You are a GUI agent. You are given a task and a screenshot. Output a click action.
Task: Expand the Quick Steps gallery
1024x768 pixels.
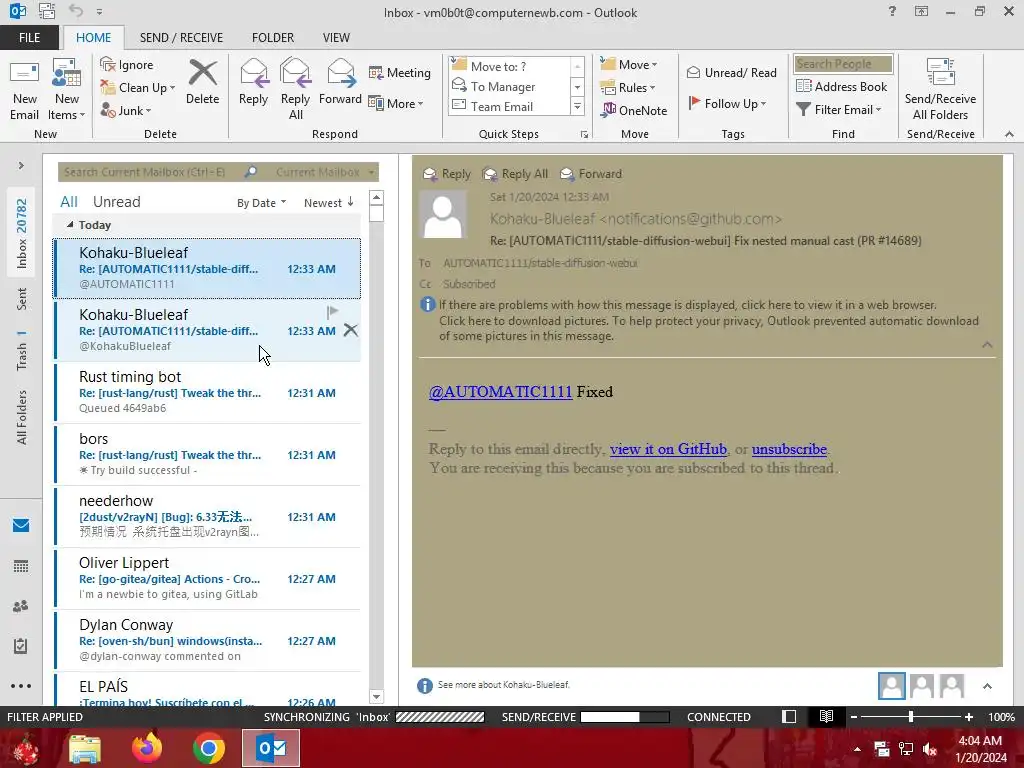coord(577,106)
